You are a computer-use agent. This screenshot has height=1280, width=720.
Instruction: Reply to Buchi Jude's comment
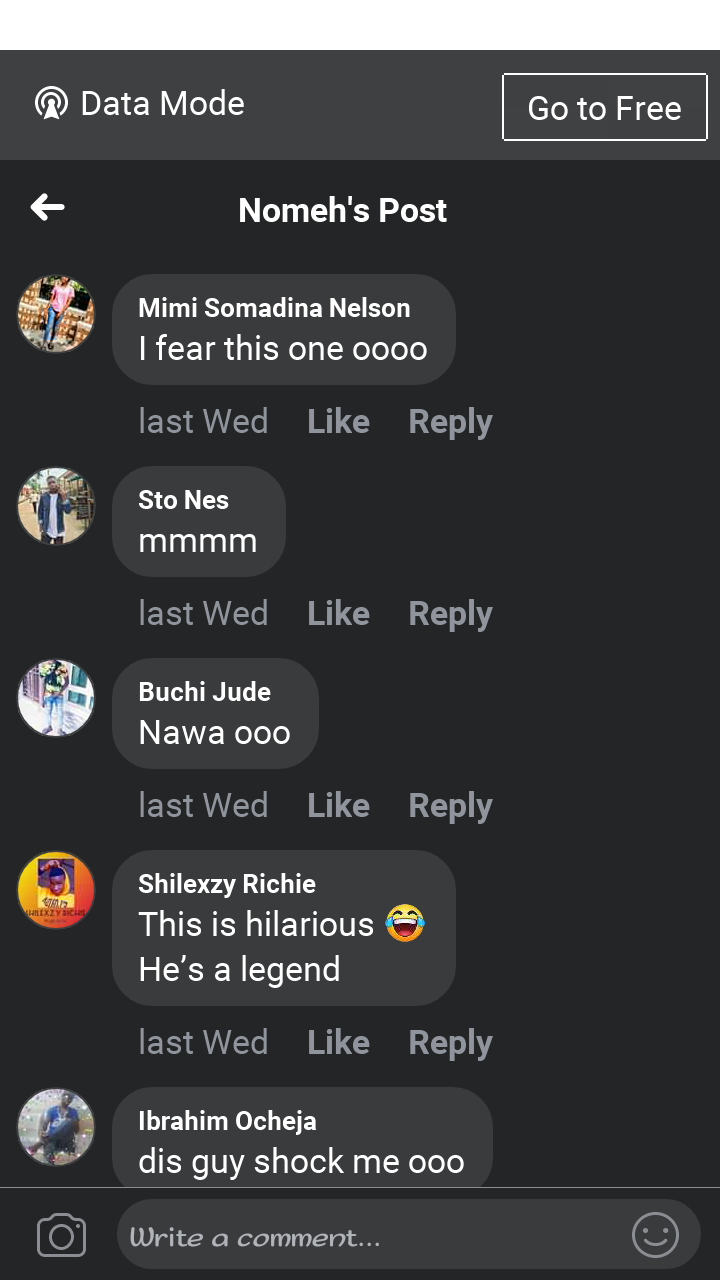tap(450, 806)
